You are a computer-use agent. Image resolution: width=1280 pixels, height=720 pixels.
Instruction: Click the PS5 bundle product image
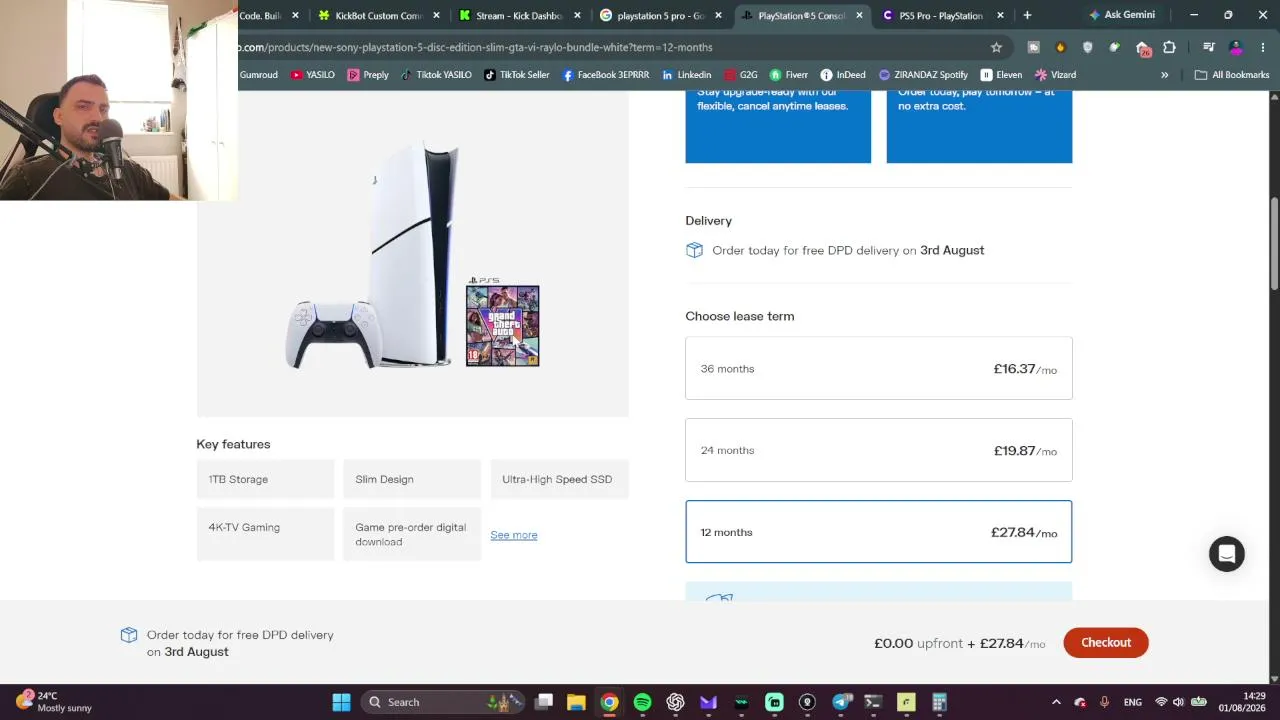412,254
